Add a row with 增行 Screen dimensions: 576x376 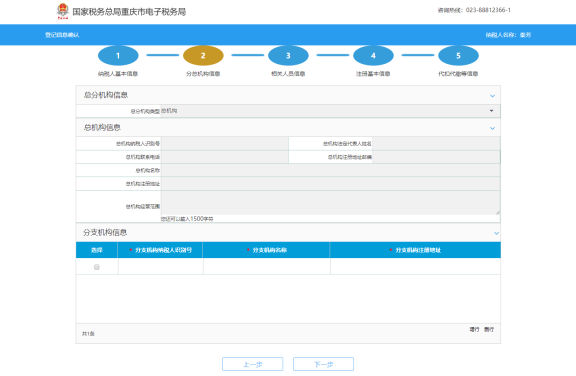pos(474,329)
